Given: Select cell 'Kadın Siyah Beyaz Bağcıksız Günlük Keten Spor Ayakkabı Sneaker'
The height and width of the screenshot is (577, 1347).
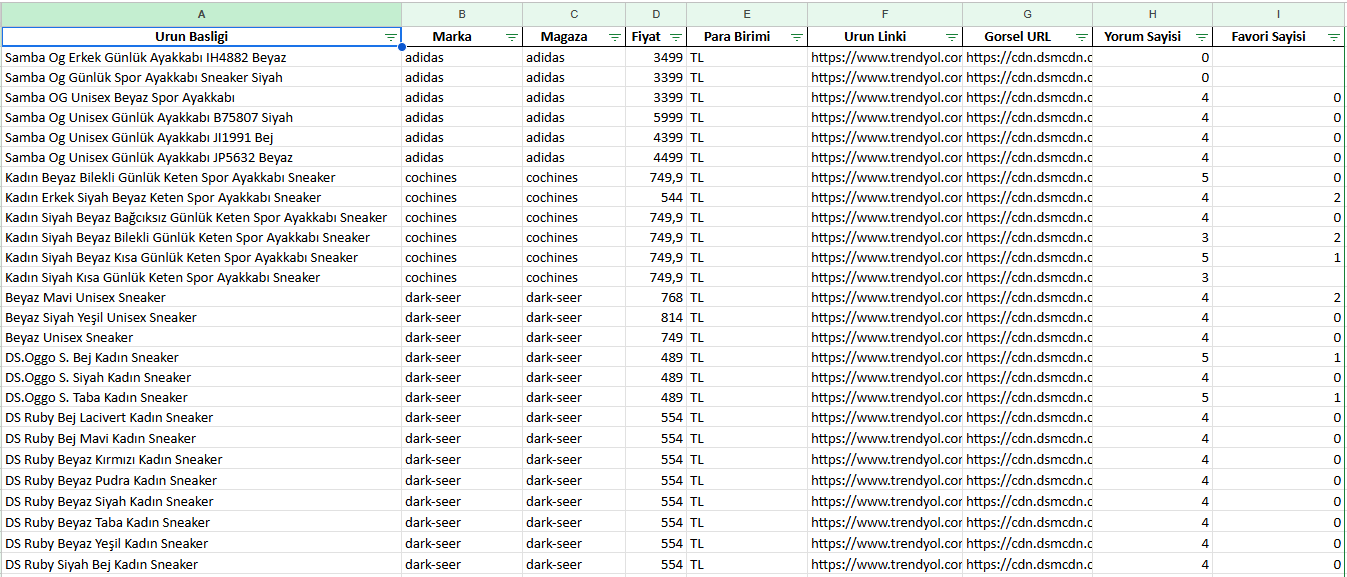Looking at the screenshot, I should pos(202,217).
